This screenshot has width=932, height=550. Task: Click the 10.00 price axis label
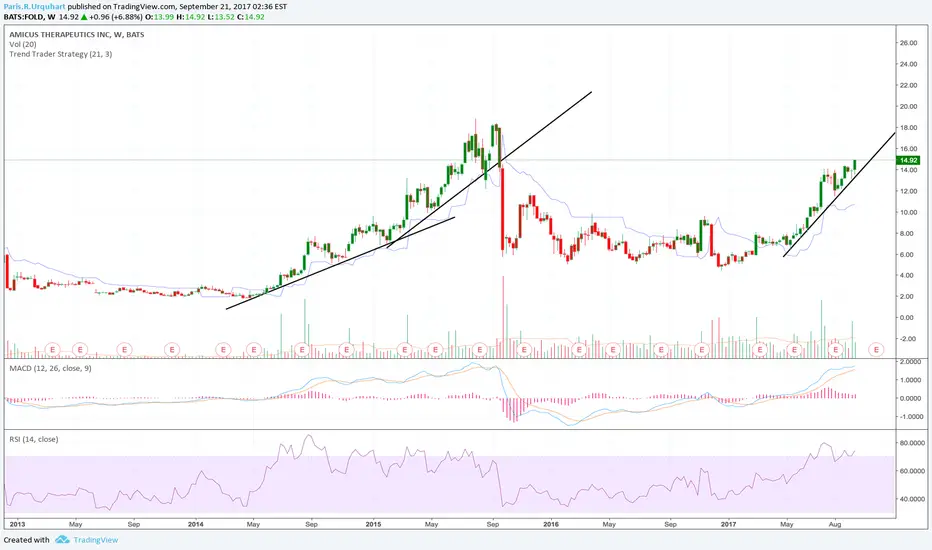[x=908, y=213]
